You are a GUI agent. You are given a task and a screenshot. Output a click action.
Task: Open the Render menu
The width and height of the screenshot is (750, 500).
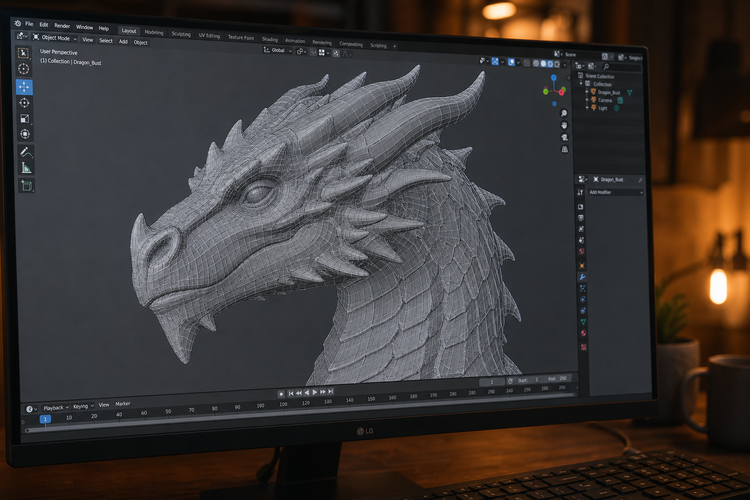(62, 26)
